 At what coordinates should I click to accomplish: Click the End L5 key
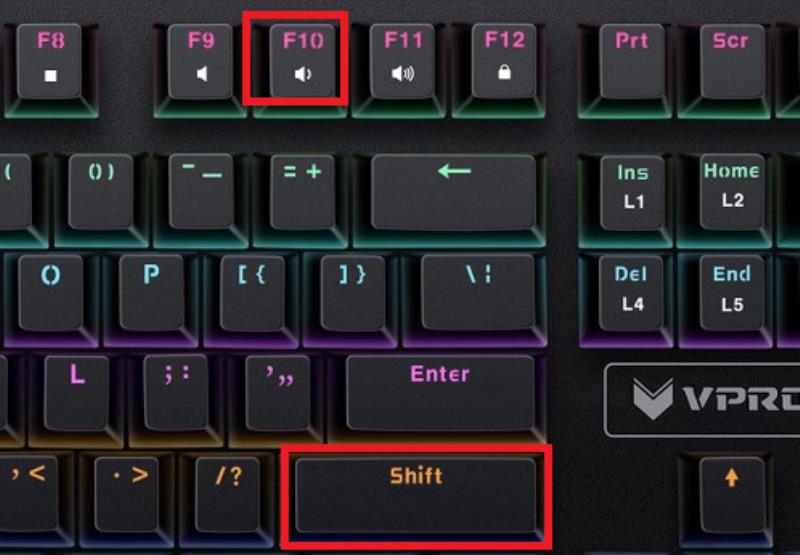(732, 293)
